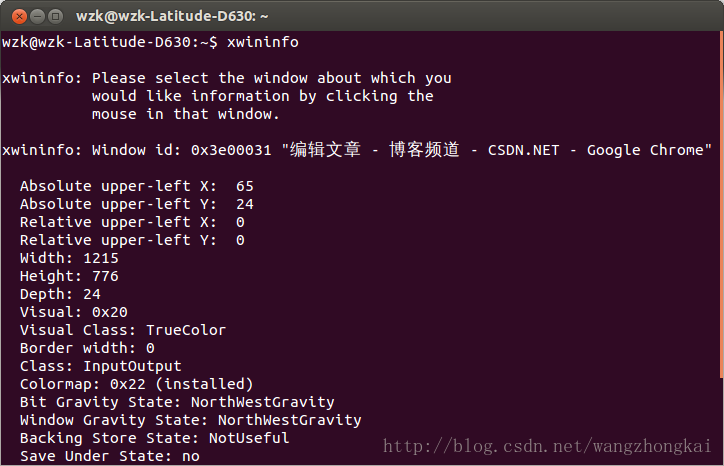Click the blog.csdn.net watermark URL
Image resolution: width=724 pixels, height=466 pixels.
pos(547,446)
